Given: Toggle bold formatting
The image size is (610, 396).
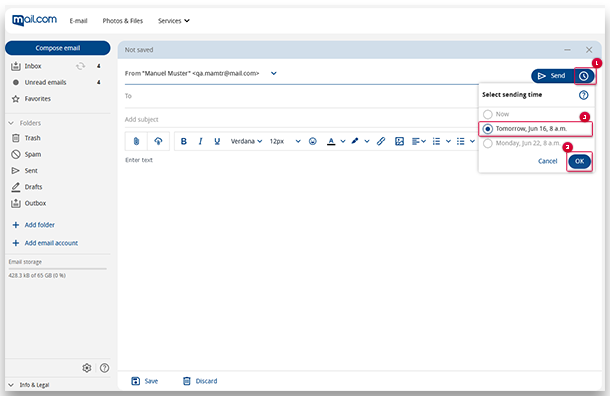Looking at the screenshot, I should (184, 141).
